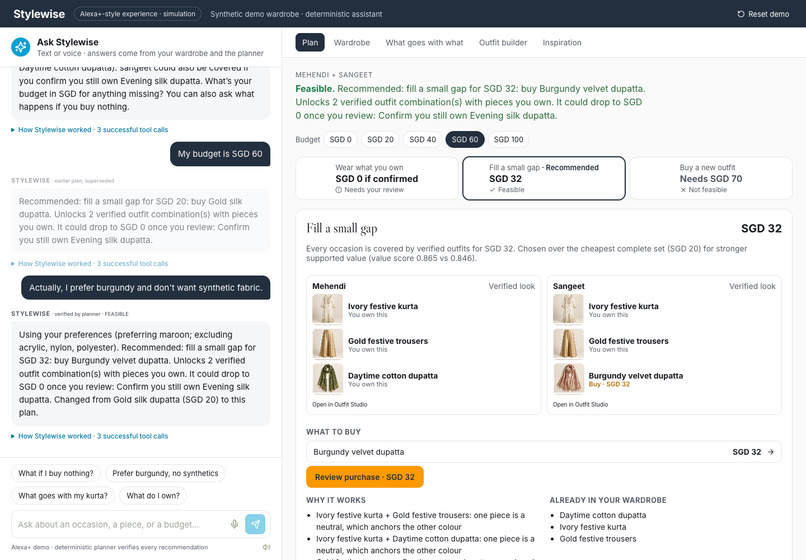Click the Stylewise logo title
This screenshot has height=560, width=806.
pos(39,14)
